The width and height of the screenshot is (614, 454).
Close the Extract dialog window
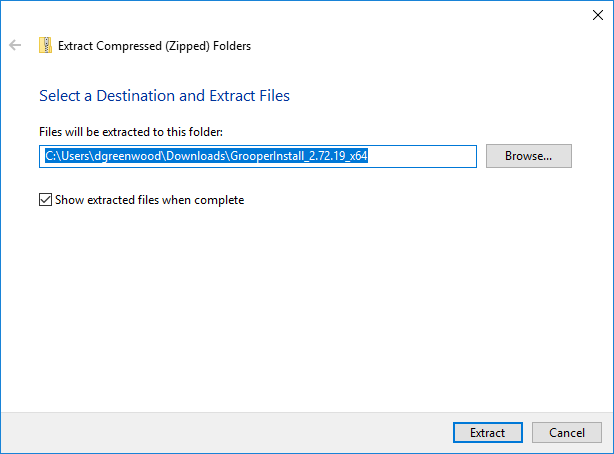pos(598,14)
